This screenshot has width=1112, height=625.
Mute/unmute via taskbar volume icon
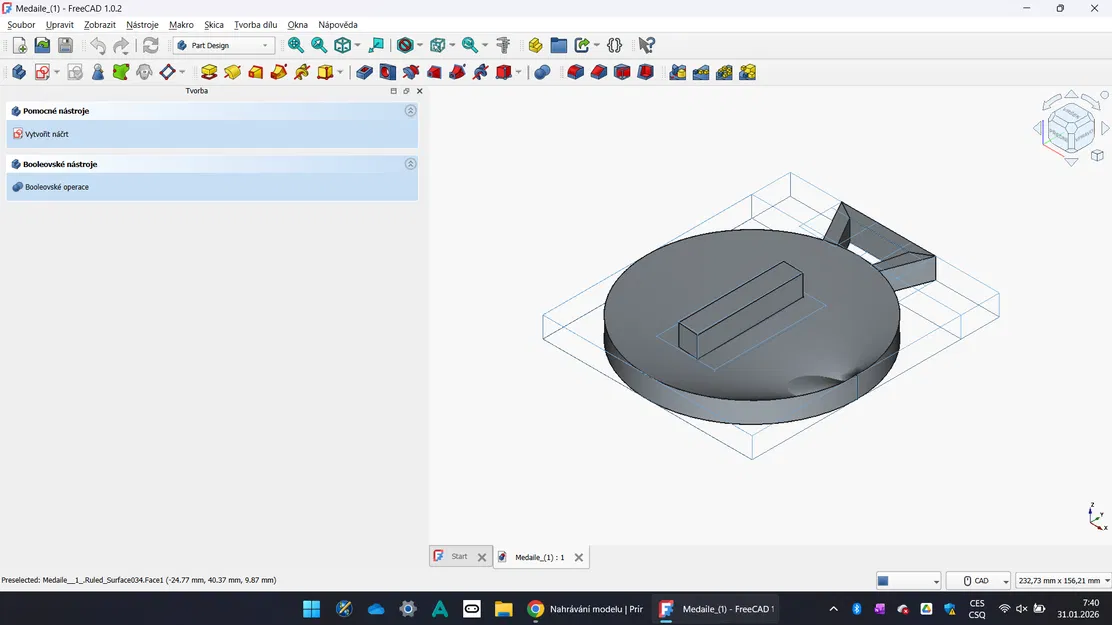point(1021,609)
